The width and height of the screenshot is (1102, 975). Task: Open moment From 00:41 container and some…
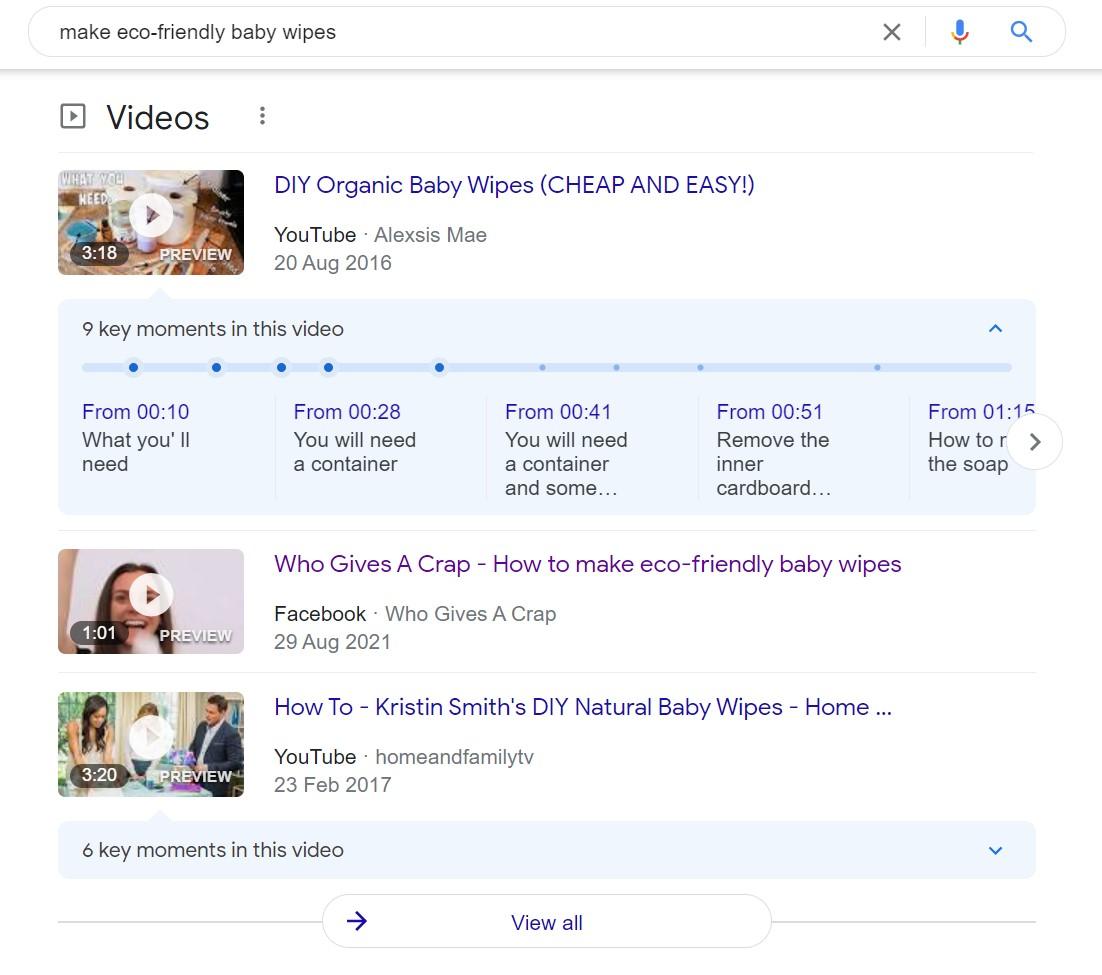click(566, 449)
